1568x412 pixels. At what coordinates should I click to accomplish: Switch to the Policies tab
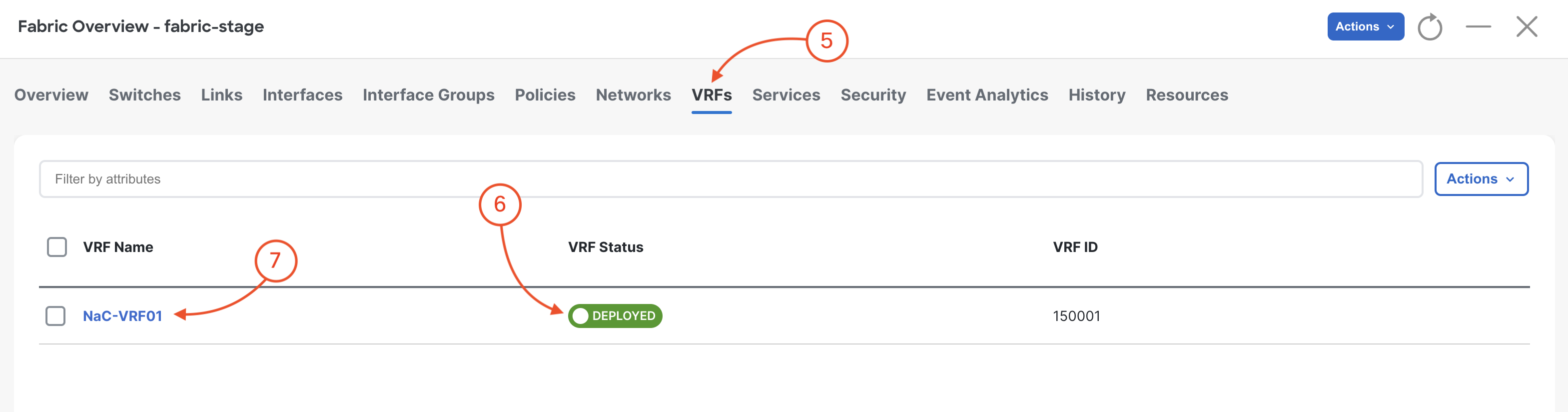545,95
